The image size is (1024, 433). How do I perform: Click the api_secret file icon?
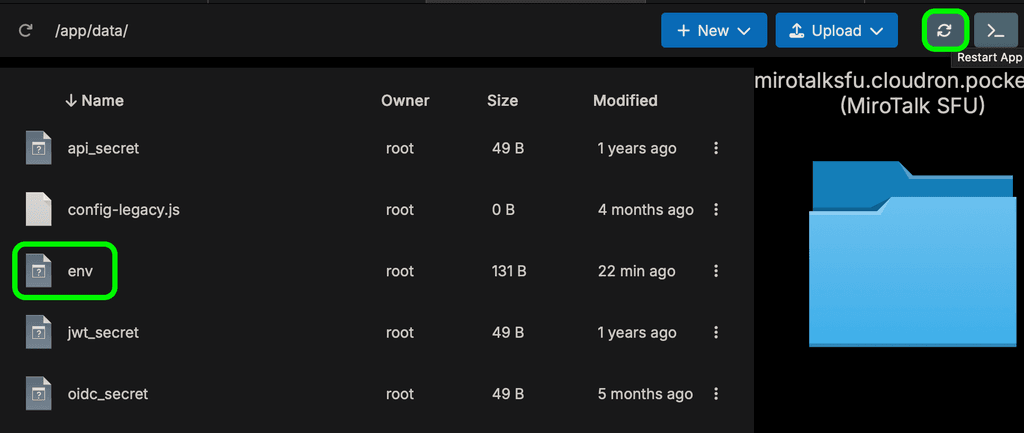[x=38, y=148]
